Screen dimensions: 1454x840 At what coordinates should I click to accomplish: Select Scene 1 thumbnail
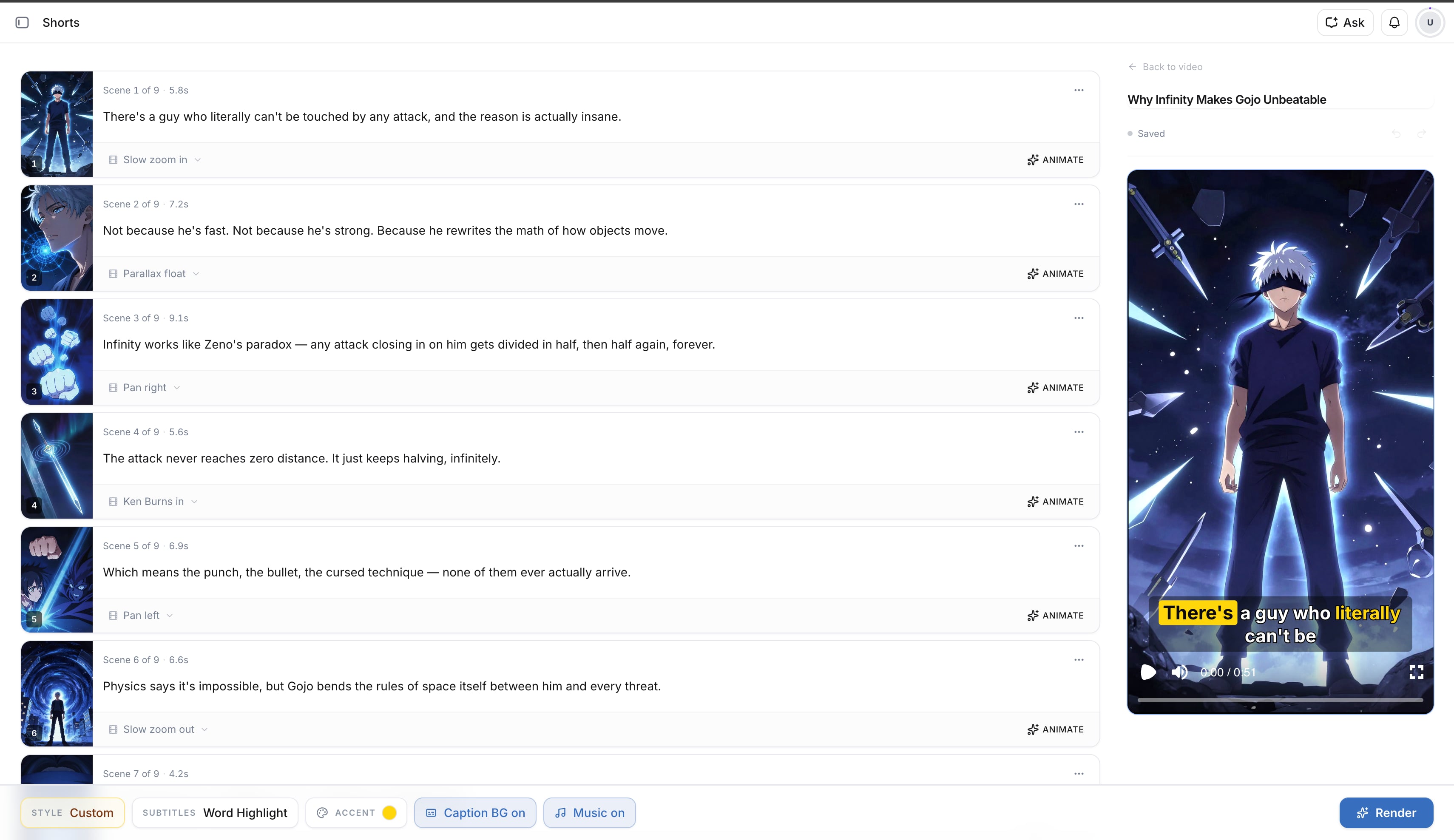[57, 124]
